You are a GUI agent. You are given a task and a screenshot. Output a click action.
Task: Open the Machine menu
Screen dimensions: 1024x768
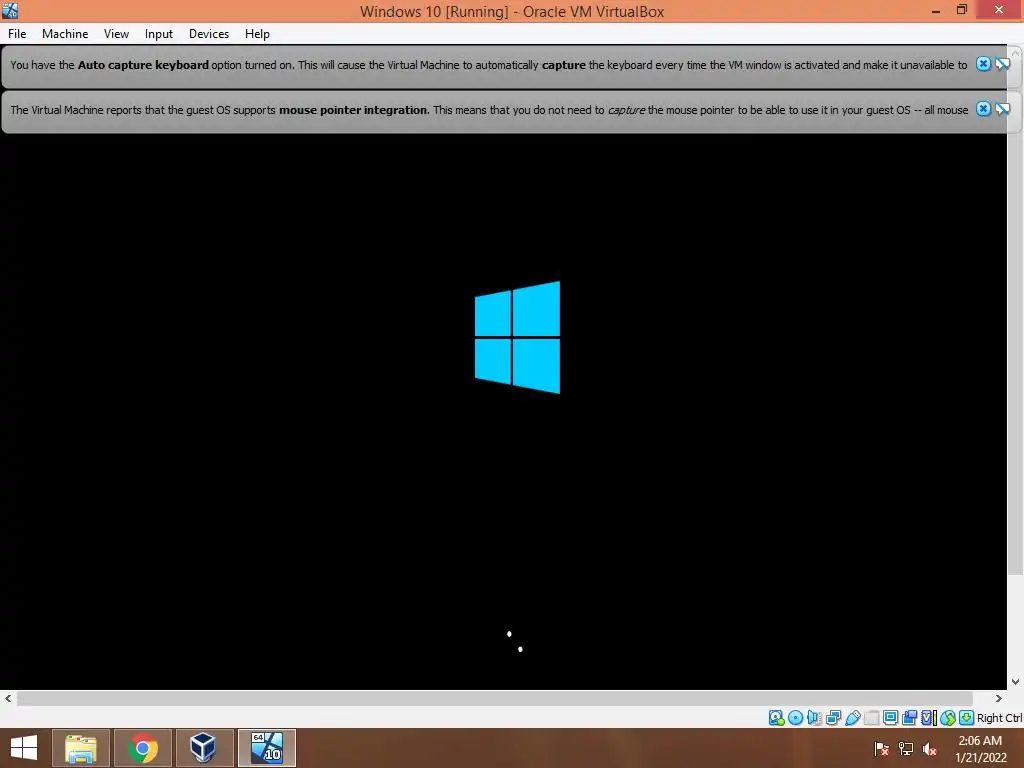tap(65, 34)
